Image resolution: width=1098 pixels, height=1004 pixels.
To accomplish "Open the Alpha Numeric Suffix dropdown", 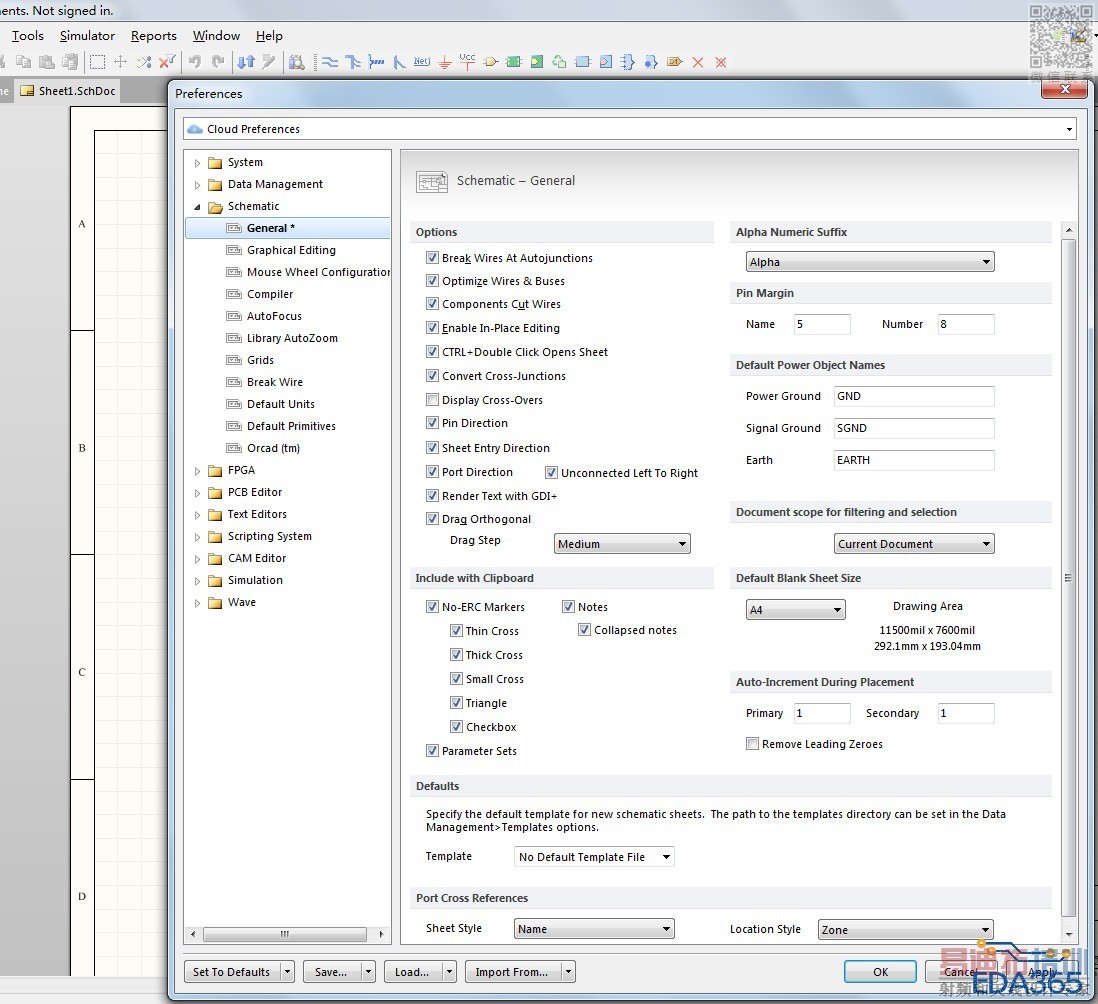I will [869, 262].
